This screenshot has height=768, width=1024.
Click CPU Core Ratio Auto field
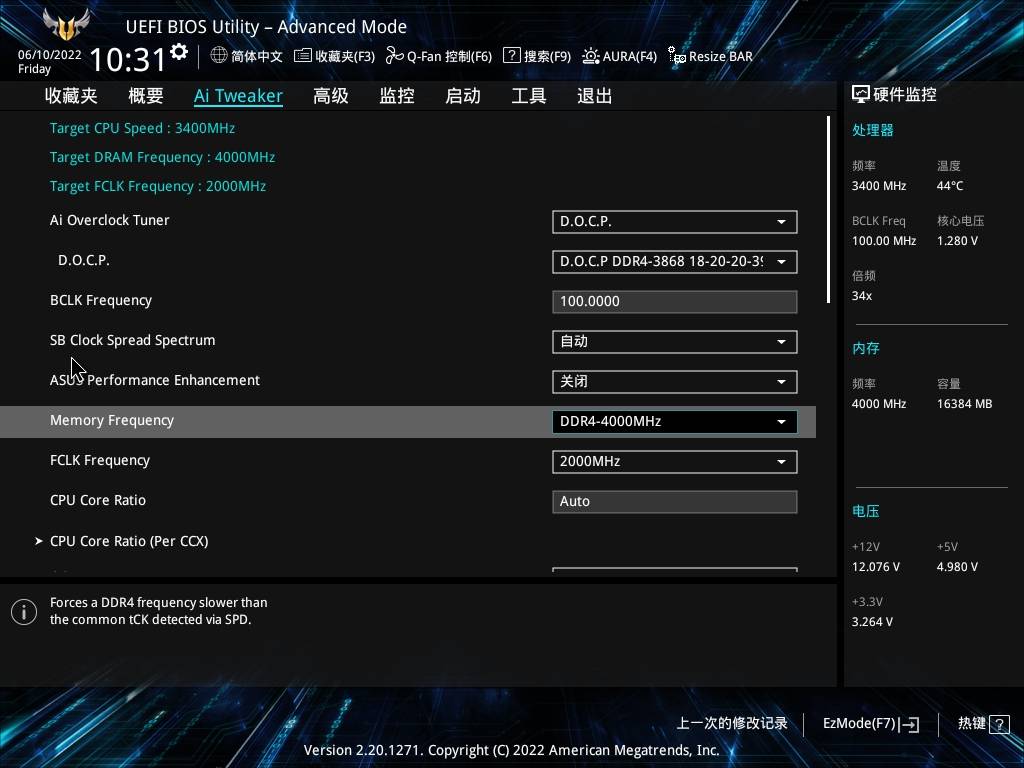click(x=675, y=502)
